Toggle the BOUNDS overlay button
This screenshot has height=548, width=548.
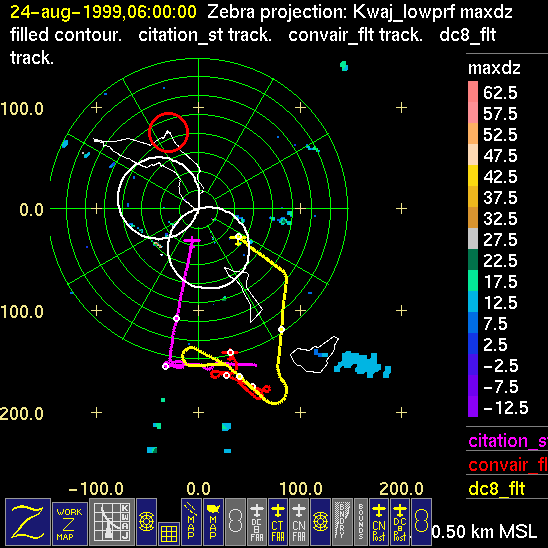[x=361, y=522]
